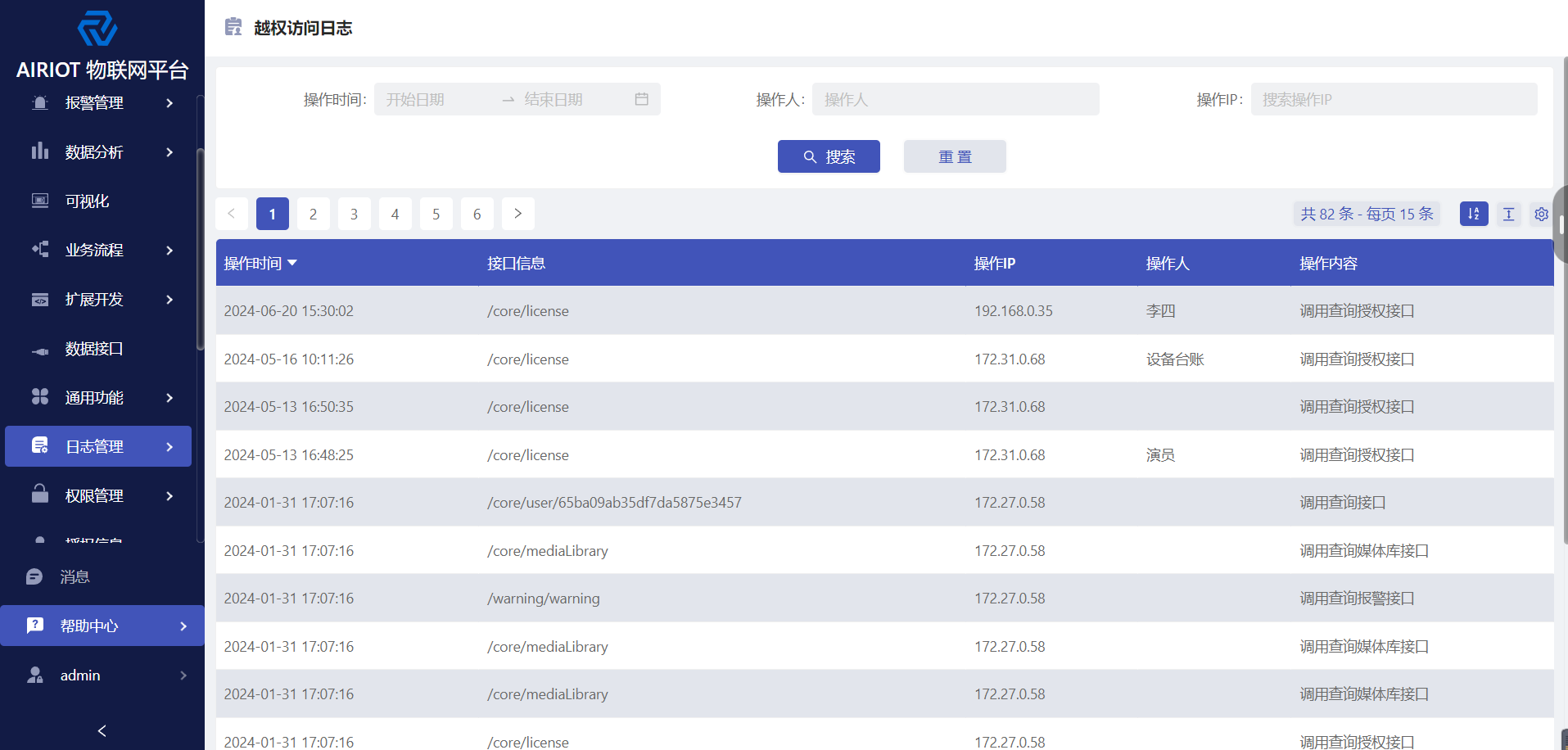
Task: Click the 搜索 search button
Action: pos(829,156)
